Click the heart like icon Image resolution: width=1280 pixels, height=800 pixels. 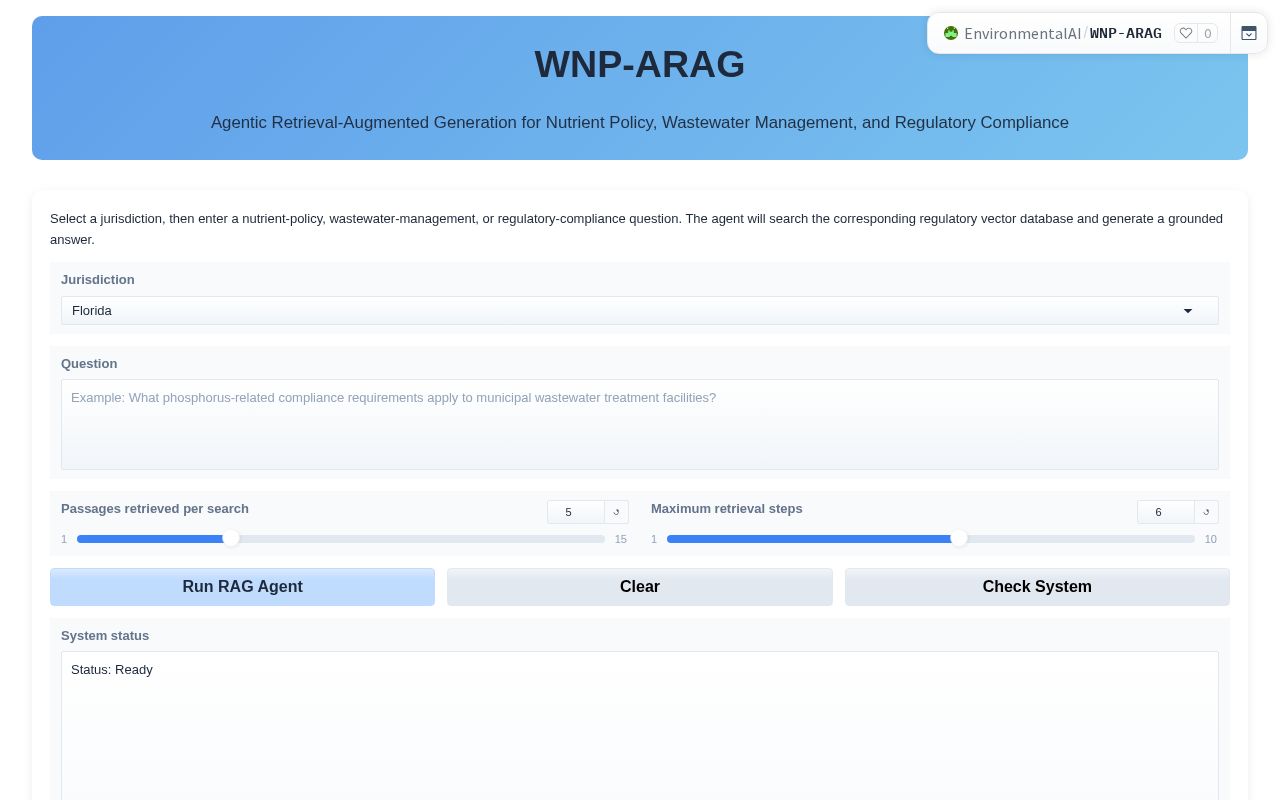click(1186, 33)
